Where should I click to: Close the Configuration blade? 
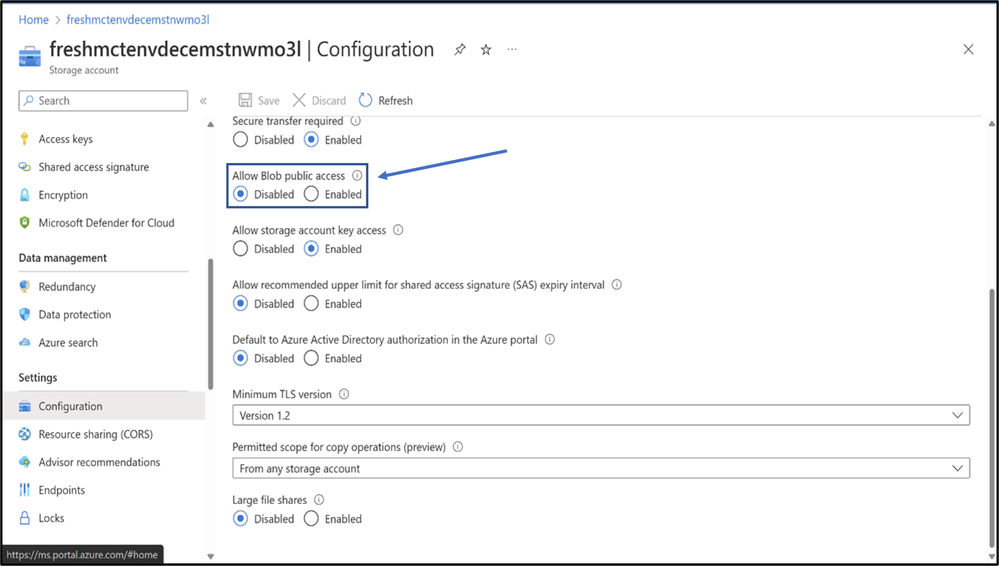(x=968, y=49)
